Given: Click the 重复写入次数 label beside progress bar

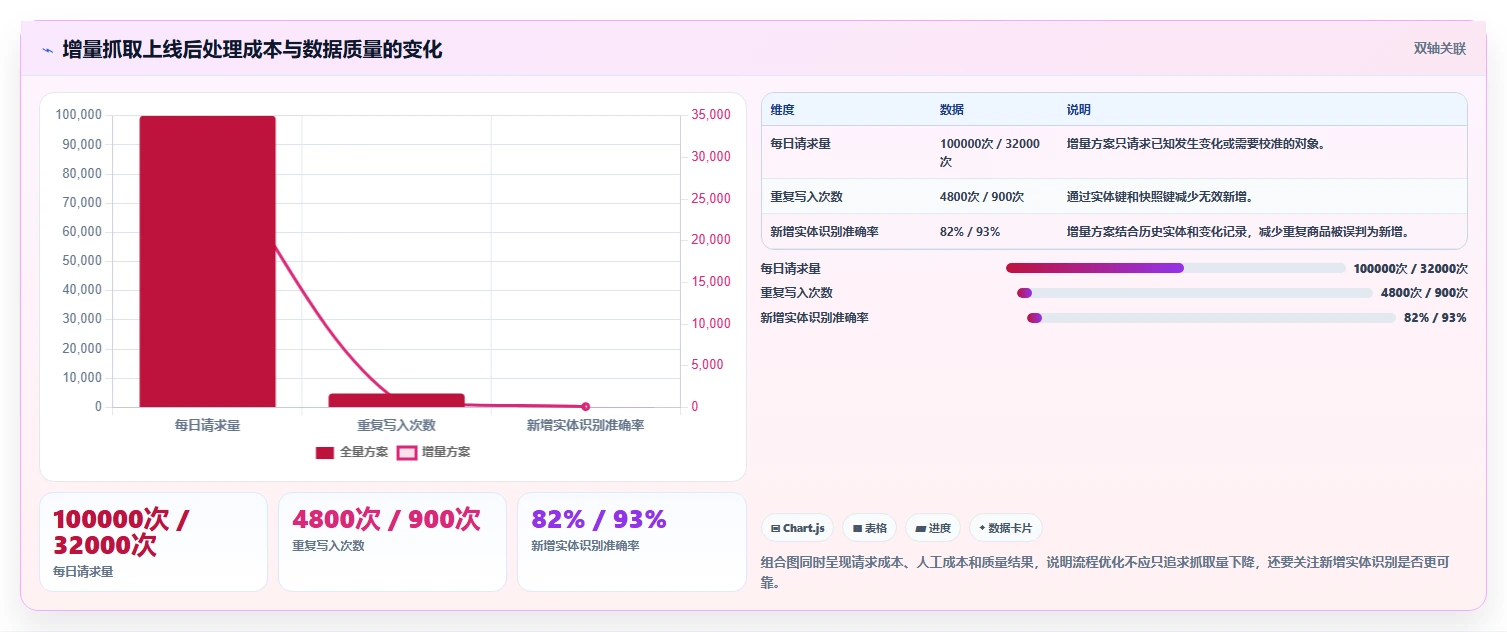Looking at the screenshot, I should point(796,293).
